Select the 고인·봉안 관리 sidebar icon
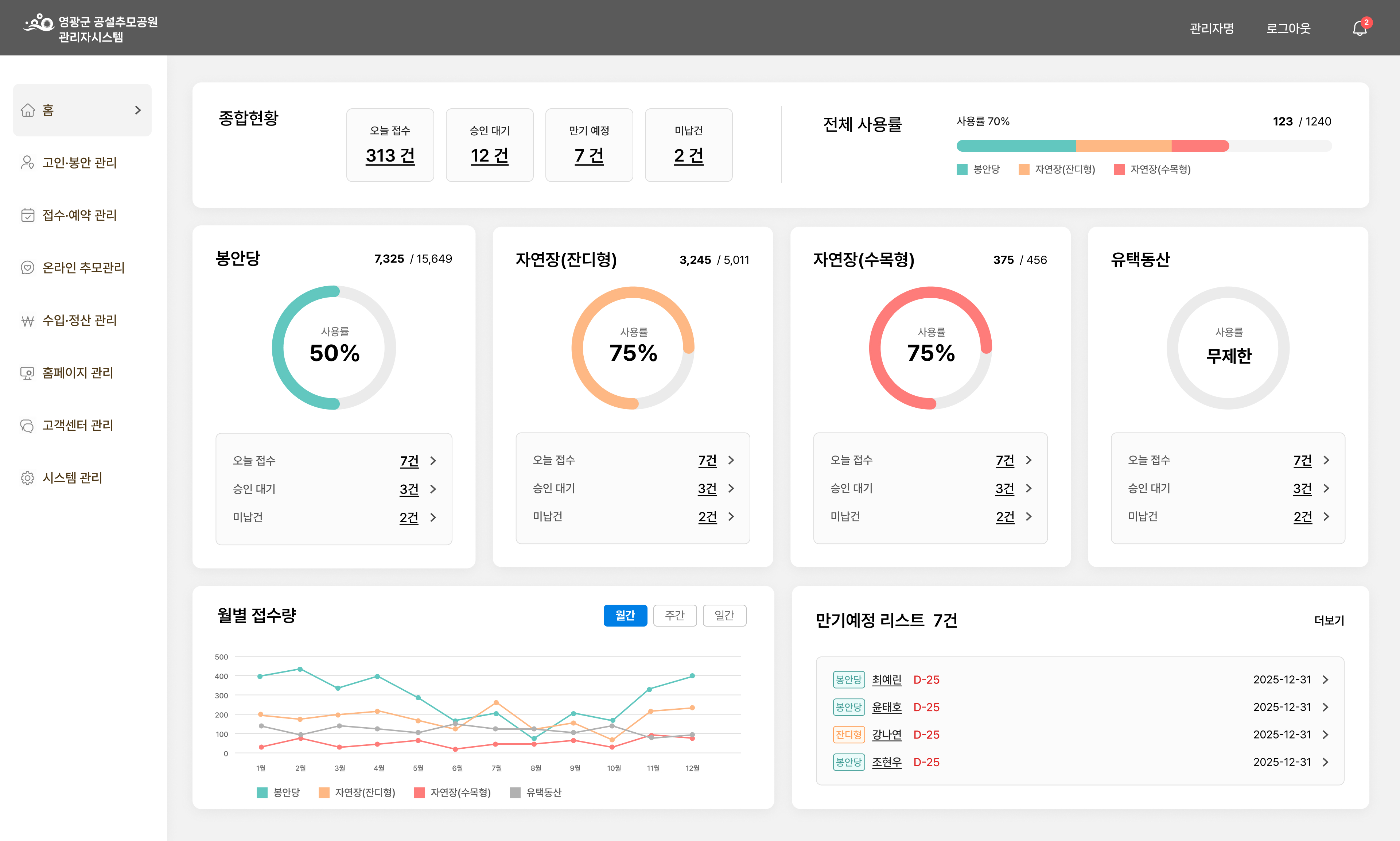 (x=28, y=163)
